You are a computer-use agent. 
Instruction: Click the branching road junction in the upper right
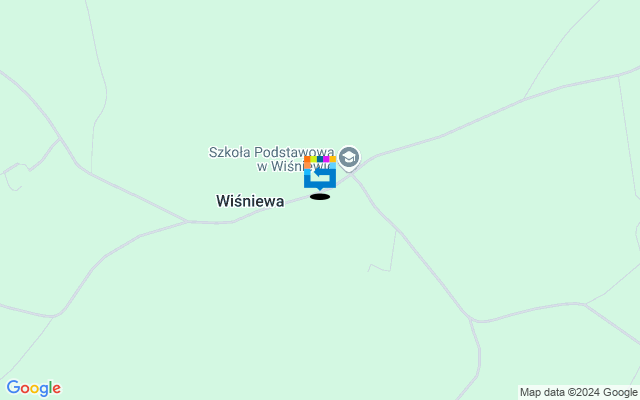coord(525,98)
